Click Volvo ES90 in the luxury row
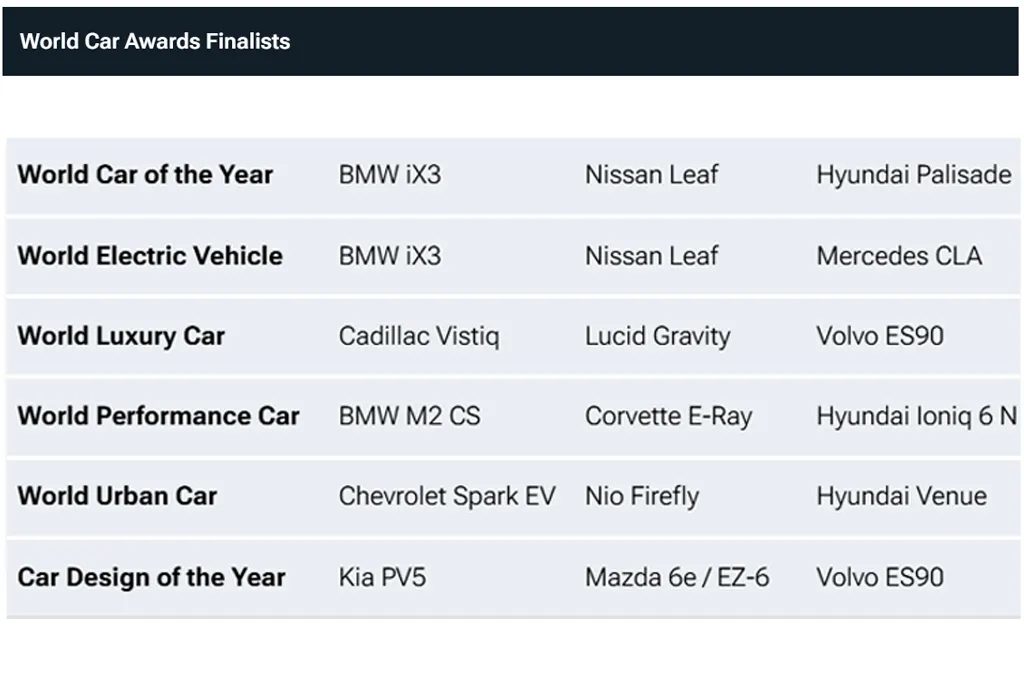The image size is (1024, 684). pos(880,336)
